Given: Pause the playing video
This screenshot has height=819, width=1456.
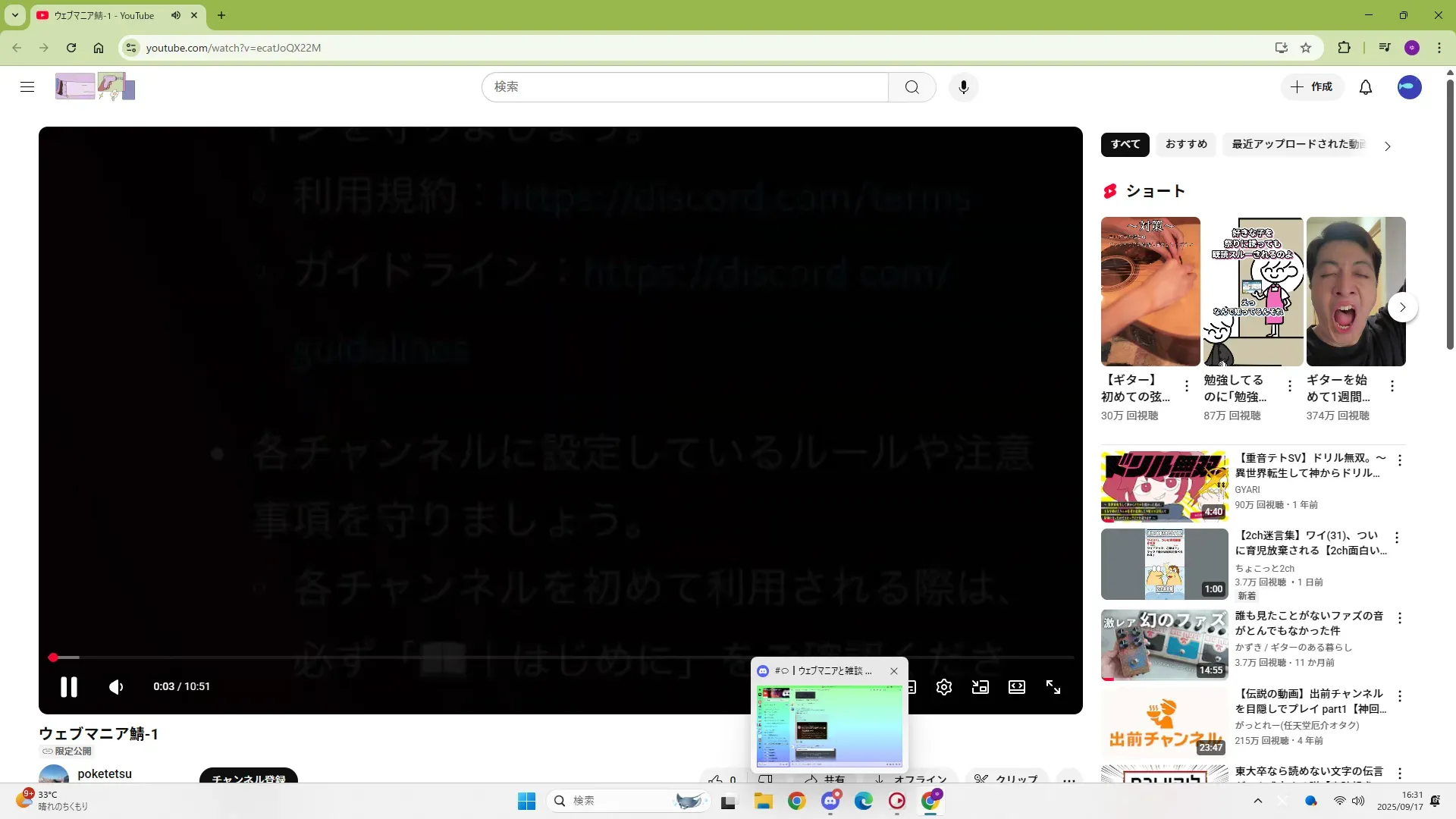Looking at the screenshot, I should (x=69, y=687).
